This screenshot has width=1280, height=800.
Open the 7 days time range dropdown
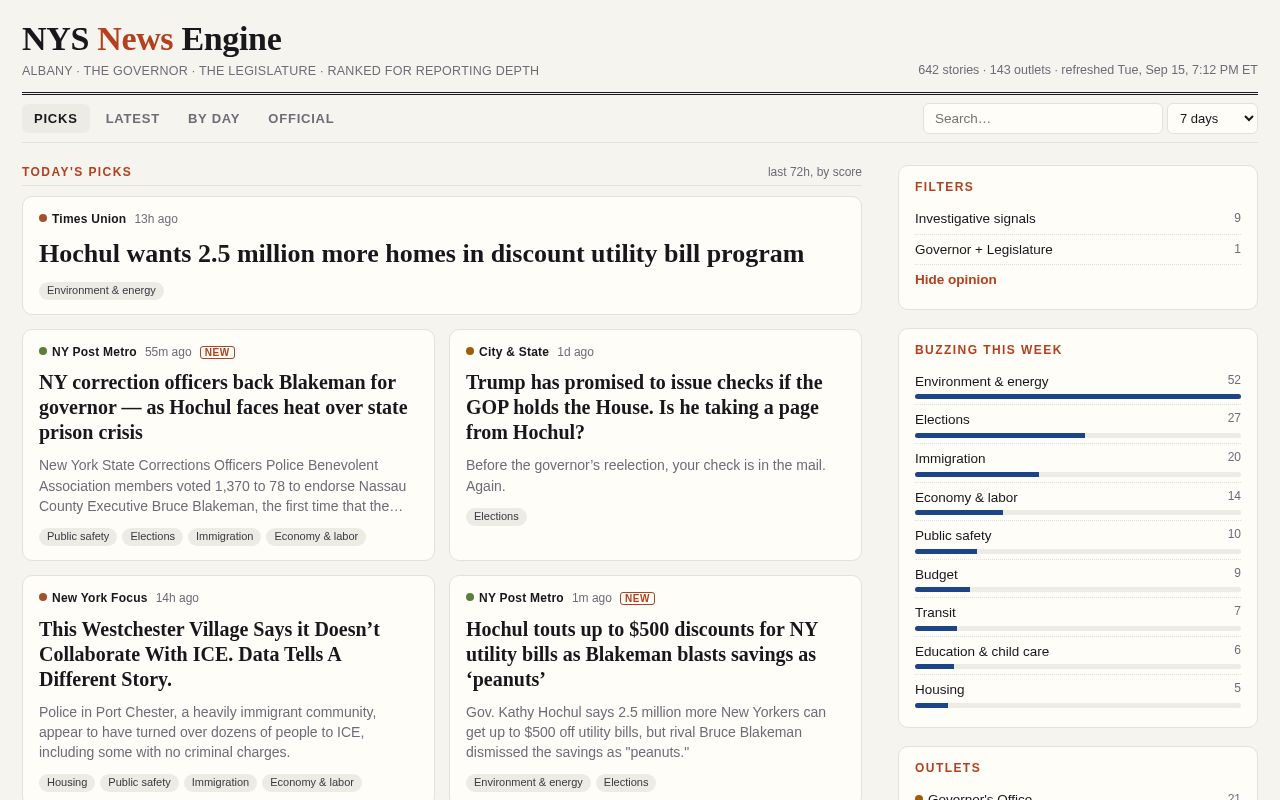click(x=1212, y=118)
